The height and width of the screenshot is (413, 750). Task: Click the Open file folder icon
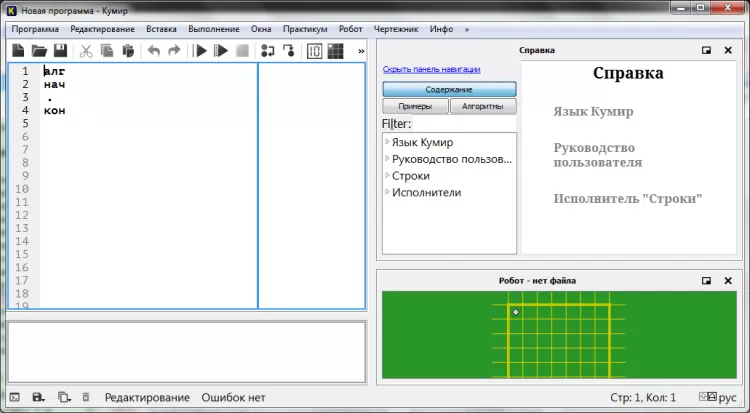(x=39, y=51)
